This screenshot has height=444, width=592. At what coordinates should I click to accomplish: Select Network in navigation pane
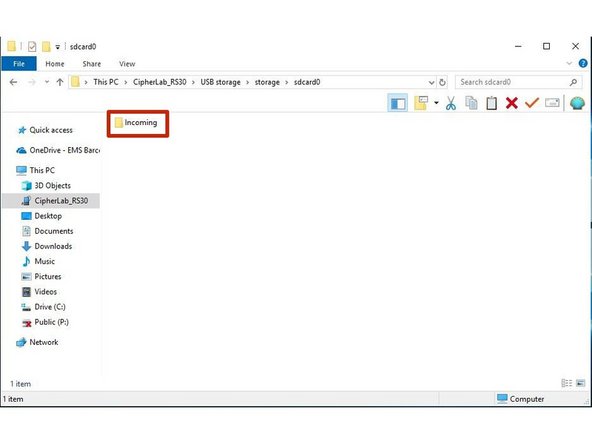37,342
